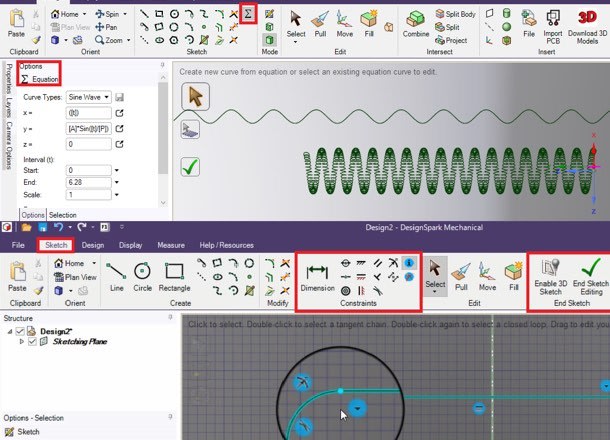Image resolution: width=610 pixels, height=440 pixels.
Task: Click the End interval field showing 6.28
Action: tap(89, 182)
